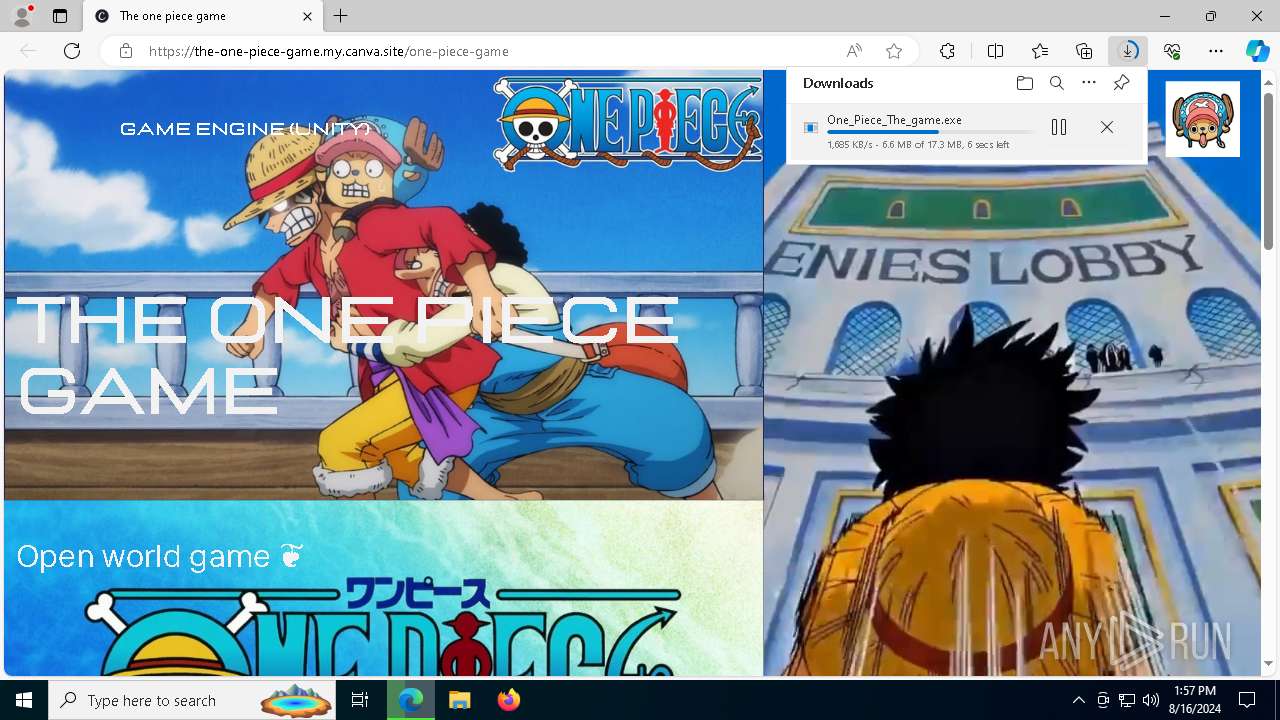The width and height of the screenshot is (1280, 720).
Task: Click the One Piece logo image
Action: [x=627, y=124]
